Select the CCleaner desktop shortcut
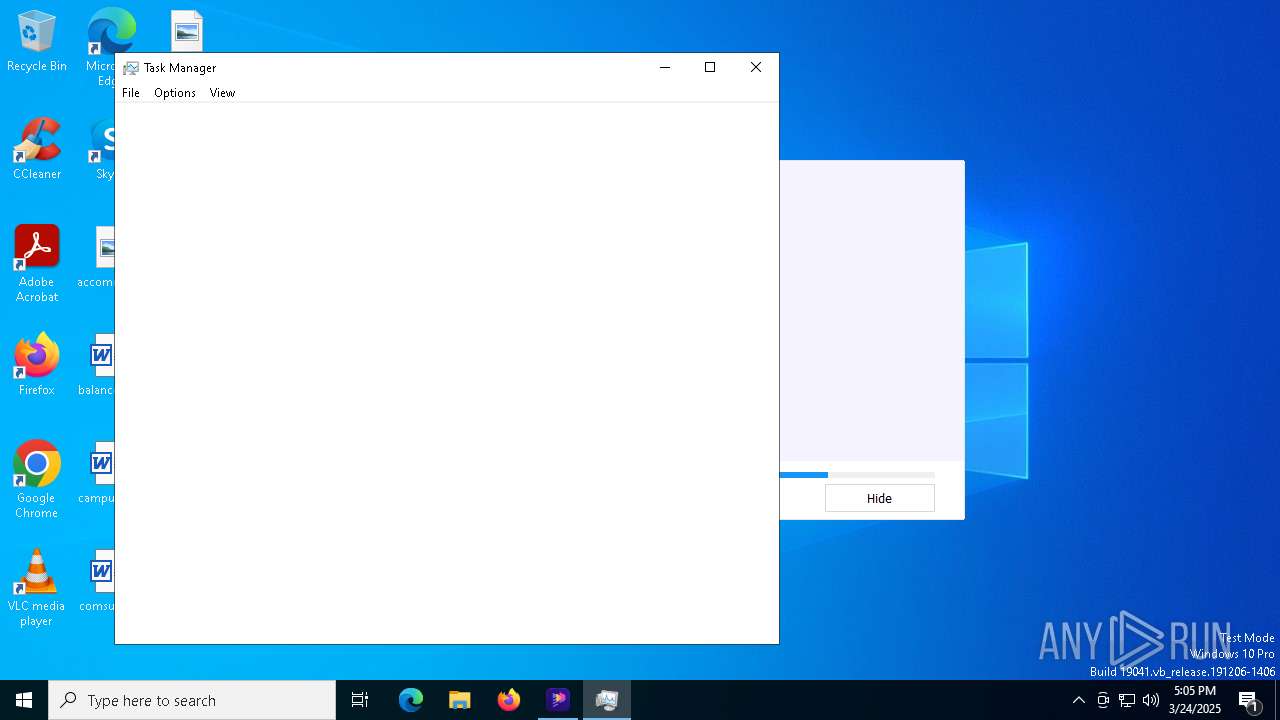Viewport: 1280px width, 720px height. click(37, 150)
